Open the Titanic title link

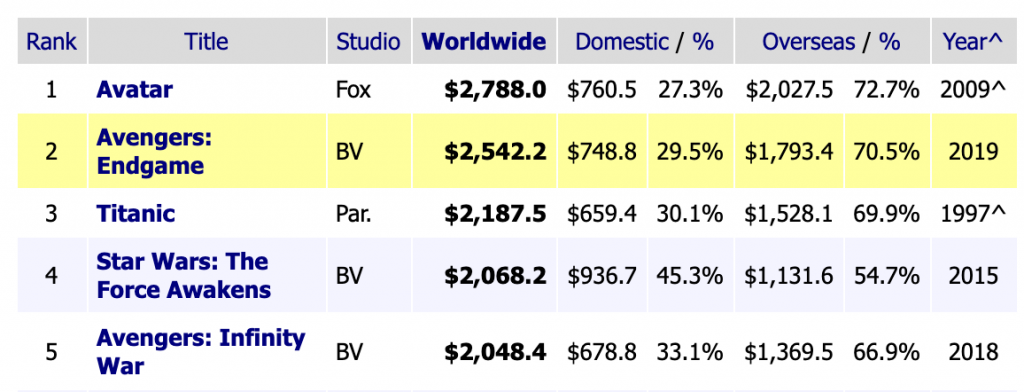coord(135,214)
